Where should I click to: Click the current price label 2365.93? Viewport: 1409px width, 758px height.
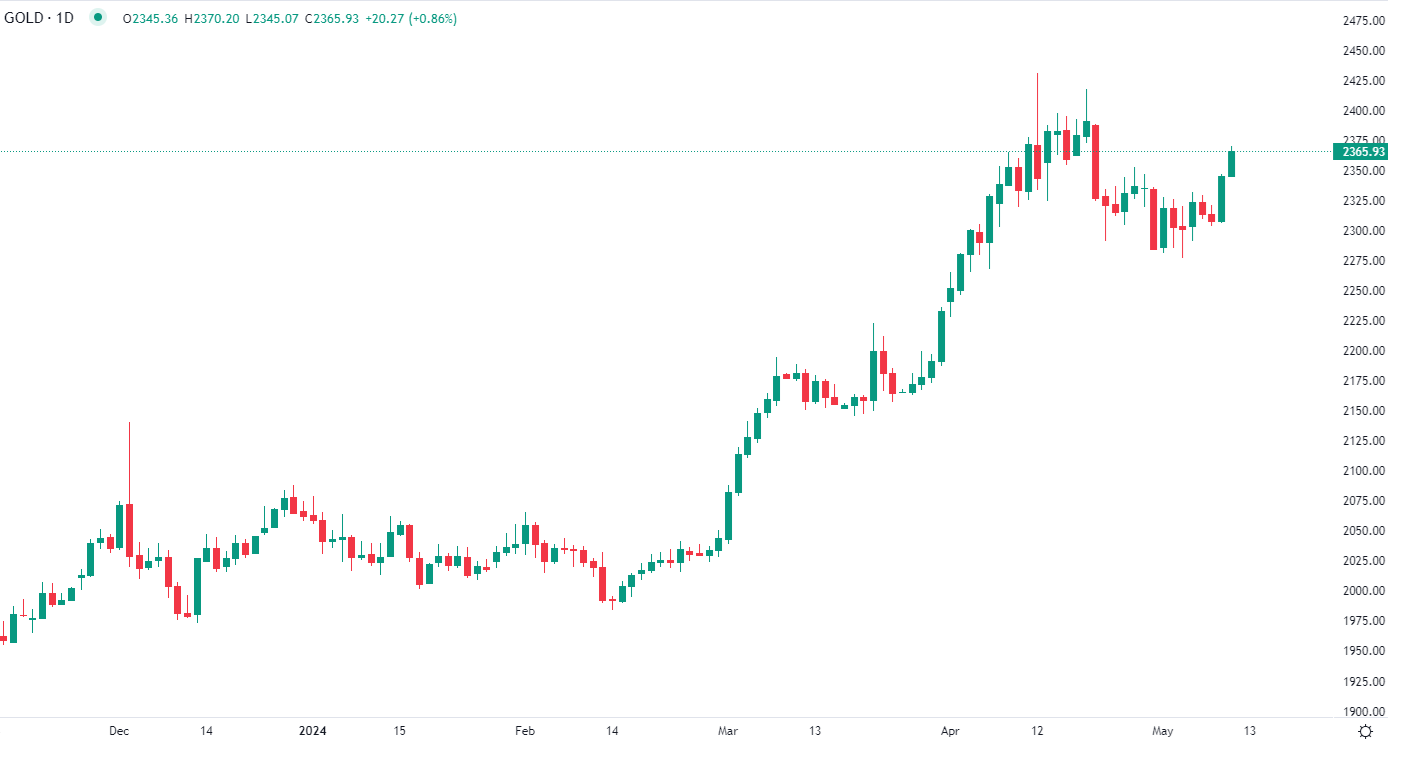point(1363,152)
